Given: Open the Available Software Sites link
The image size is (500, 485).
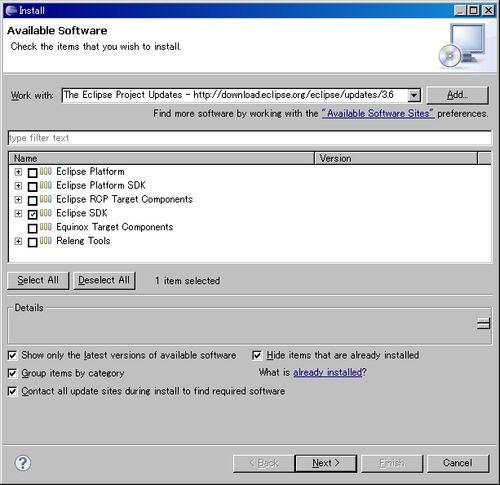Looking at the screenshot, I should point(378,114).
